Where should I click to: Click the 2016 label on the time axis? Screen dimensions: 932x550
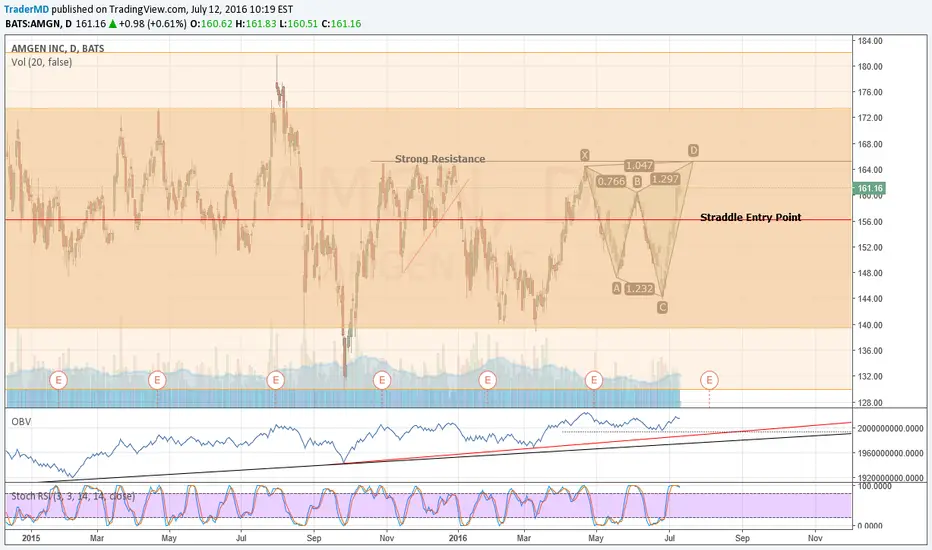coord(458,538)
